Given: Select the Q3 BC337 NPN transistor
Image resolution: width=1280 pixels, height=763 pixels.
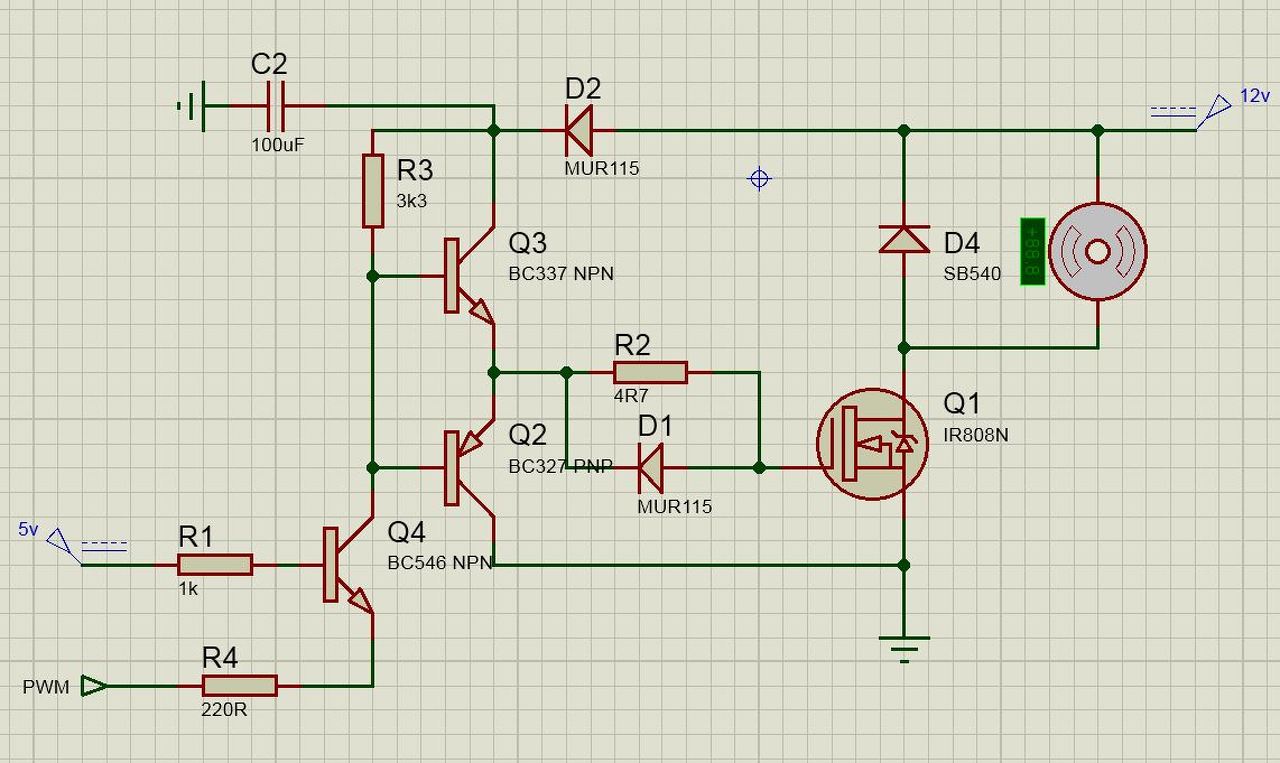Looking at the screenshot, I should pos(469,275).
